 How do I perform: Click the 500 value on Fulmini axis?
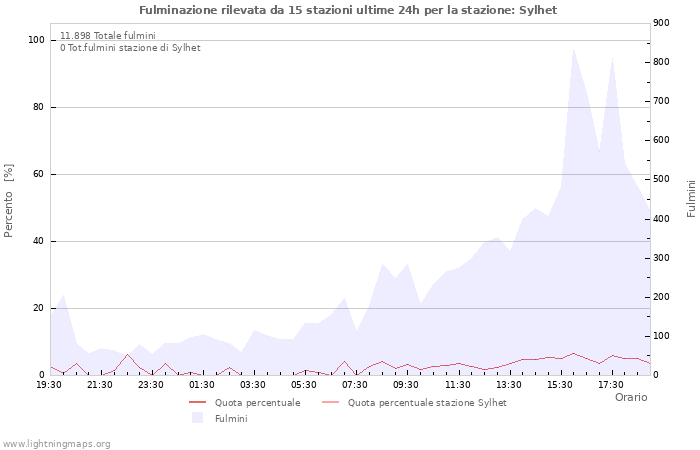[x=661, y=179]
